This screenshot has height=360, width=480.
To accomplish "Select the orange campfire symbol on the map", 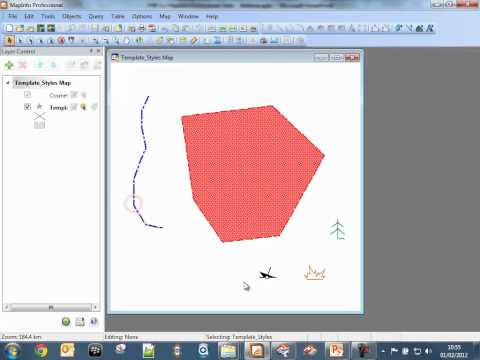I will [x=315, y=273].
